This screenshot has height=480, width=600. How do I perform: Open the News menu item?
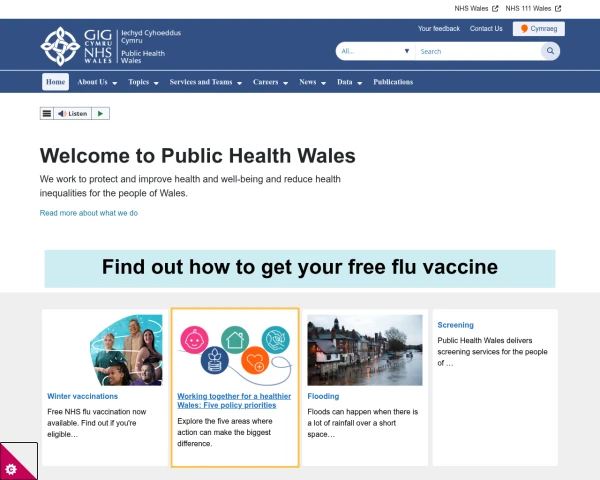[x=308, y=82]
